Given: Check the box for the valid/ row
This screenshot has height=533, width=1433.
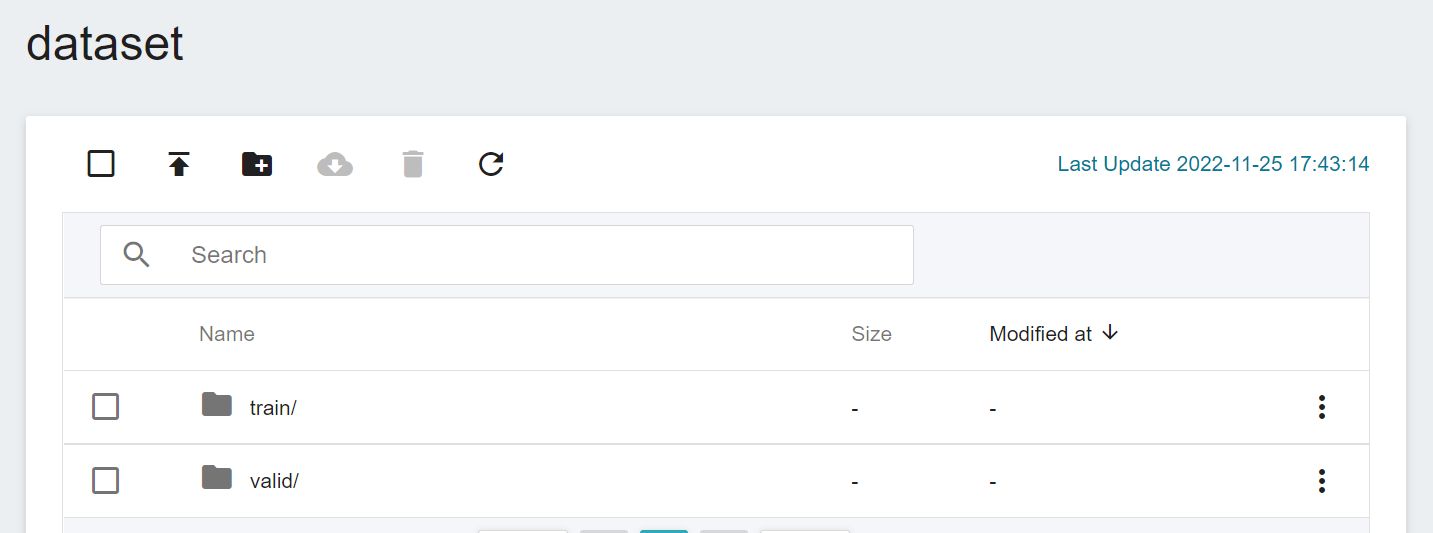Looking at the screenshot, I should 106,481.
